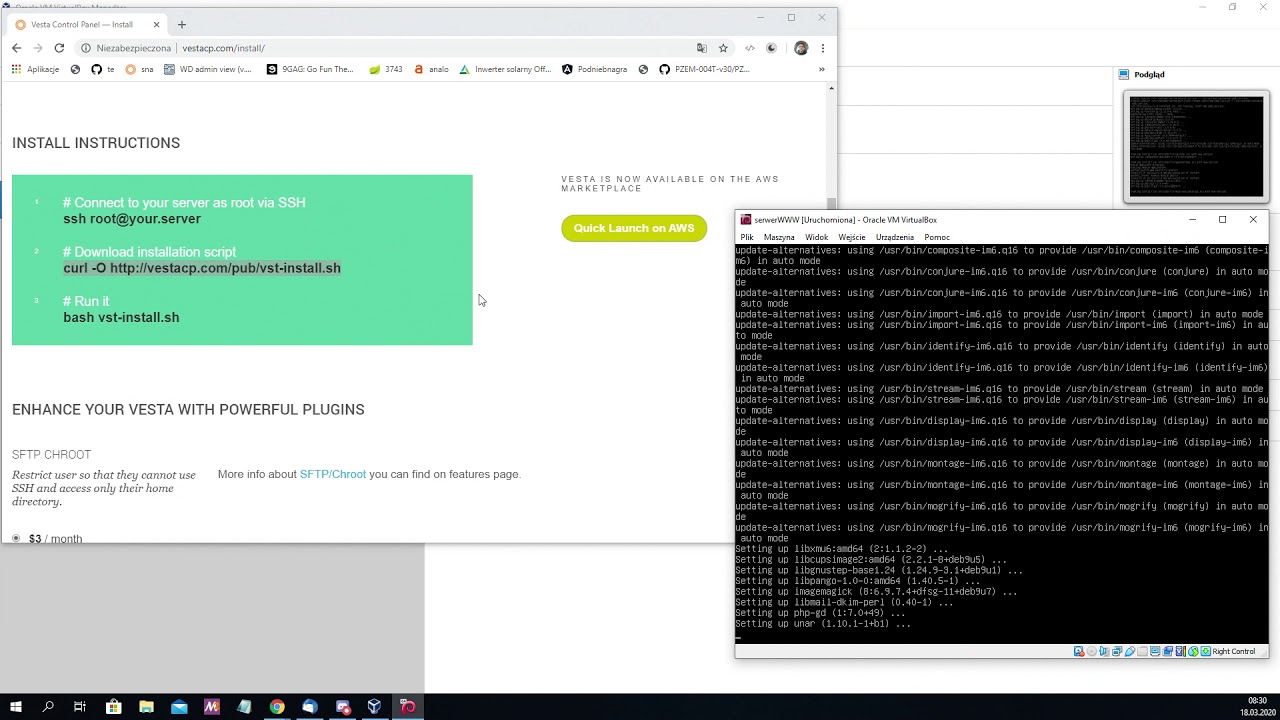
Task: Click VirtualBox shared folders status icon
Action: coord(1142,651)
